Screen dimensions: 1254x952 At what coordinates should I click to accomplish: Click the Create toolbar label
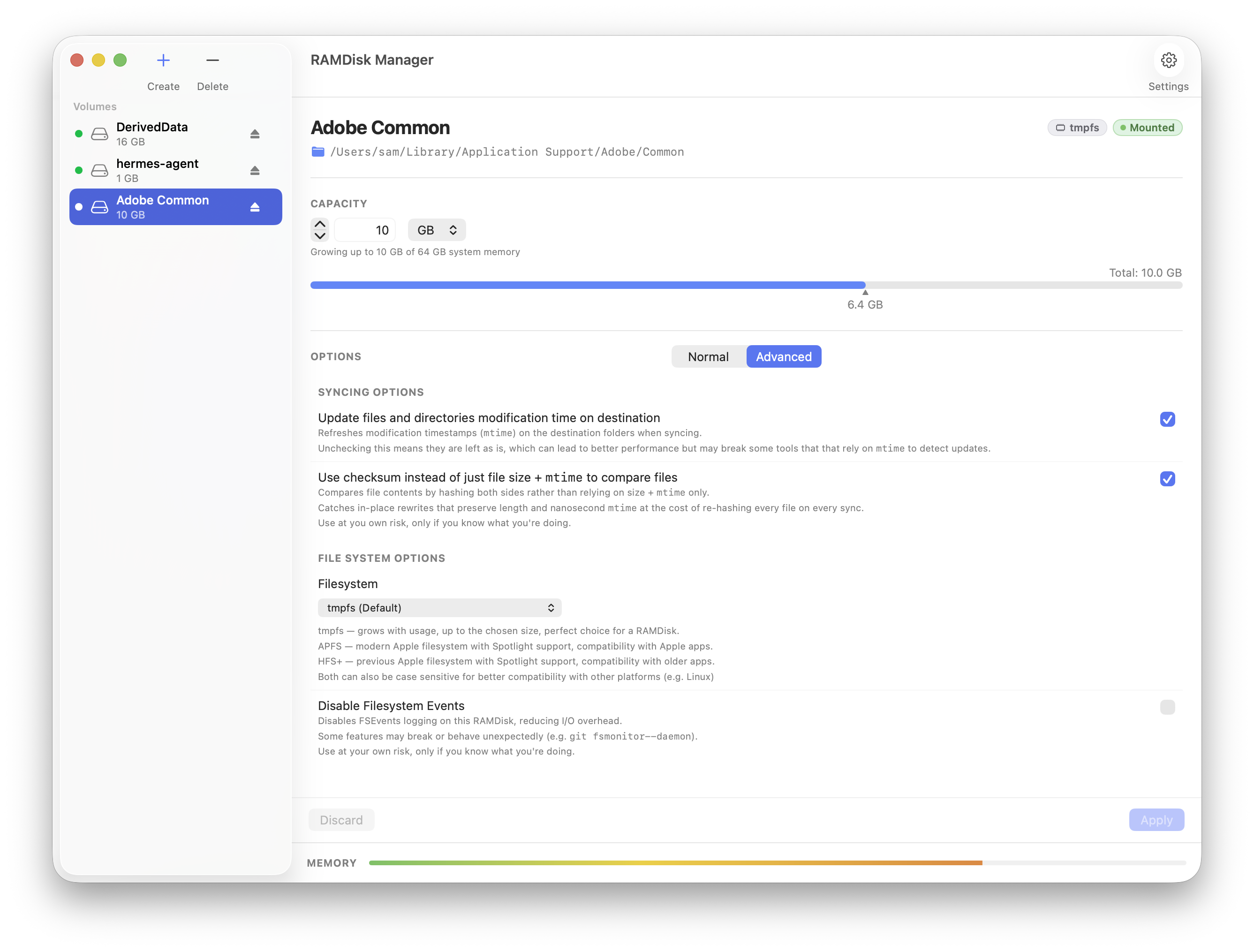click(163, 86)
